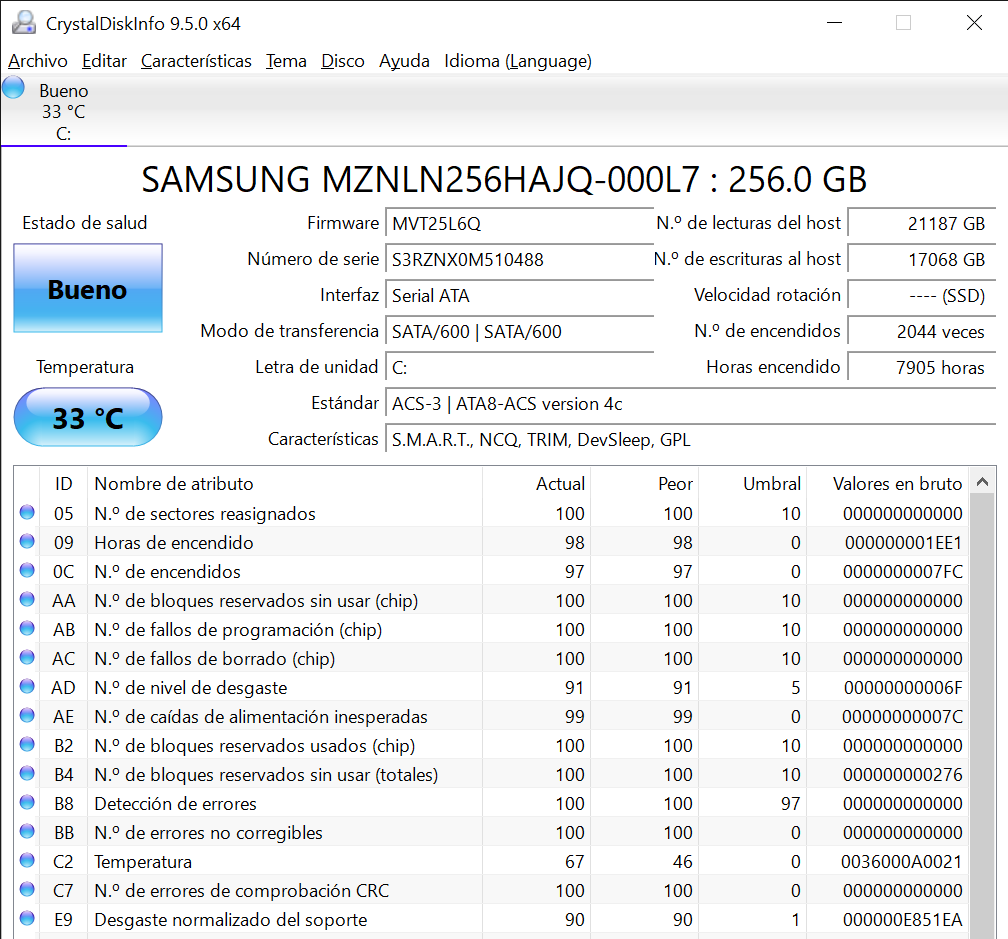1008x939 pixels.
Task: Open the Características menu
Action: point(196,61)
